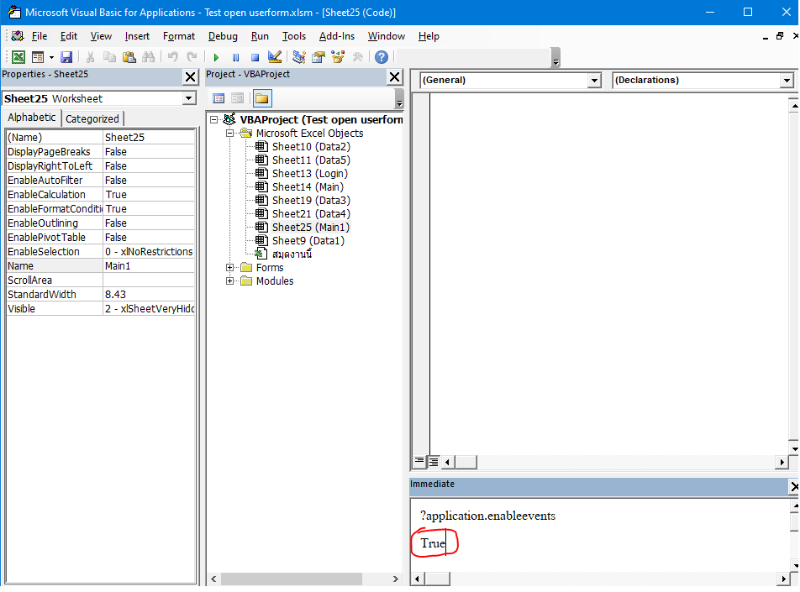This screenshot has width=800, height=592.
Task: Expand the Forms folder node
Action: [x=230, y=268]
